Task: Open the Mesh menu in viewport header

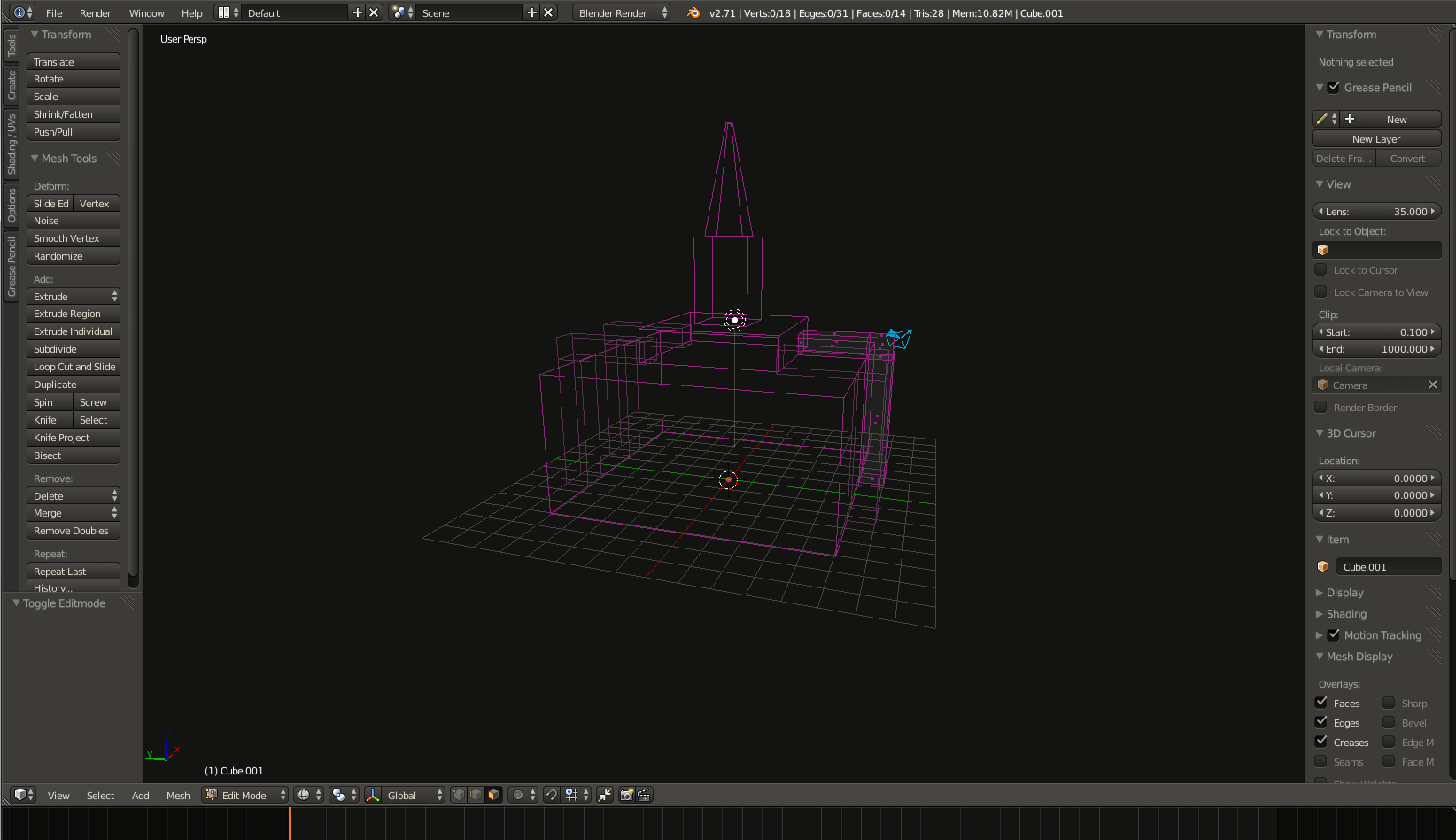Action: click(178, 795)
